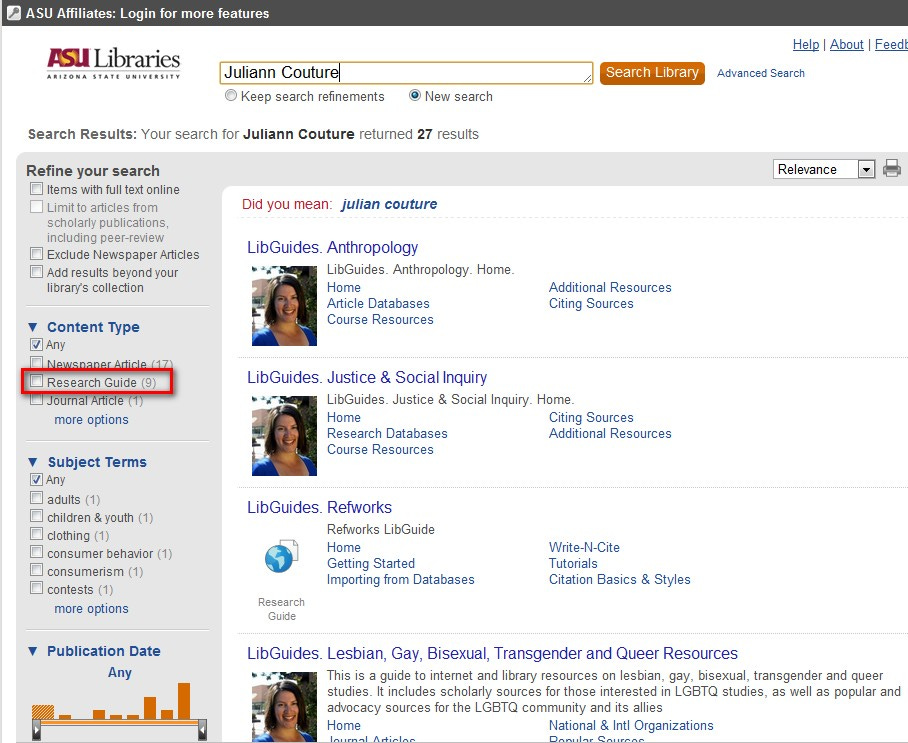
Task: Open LibGuides. Refworks result
Action: click(x=320, y=507)
